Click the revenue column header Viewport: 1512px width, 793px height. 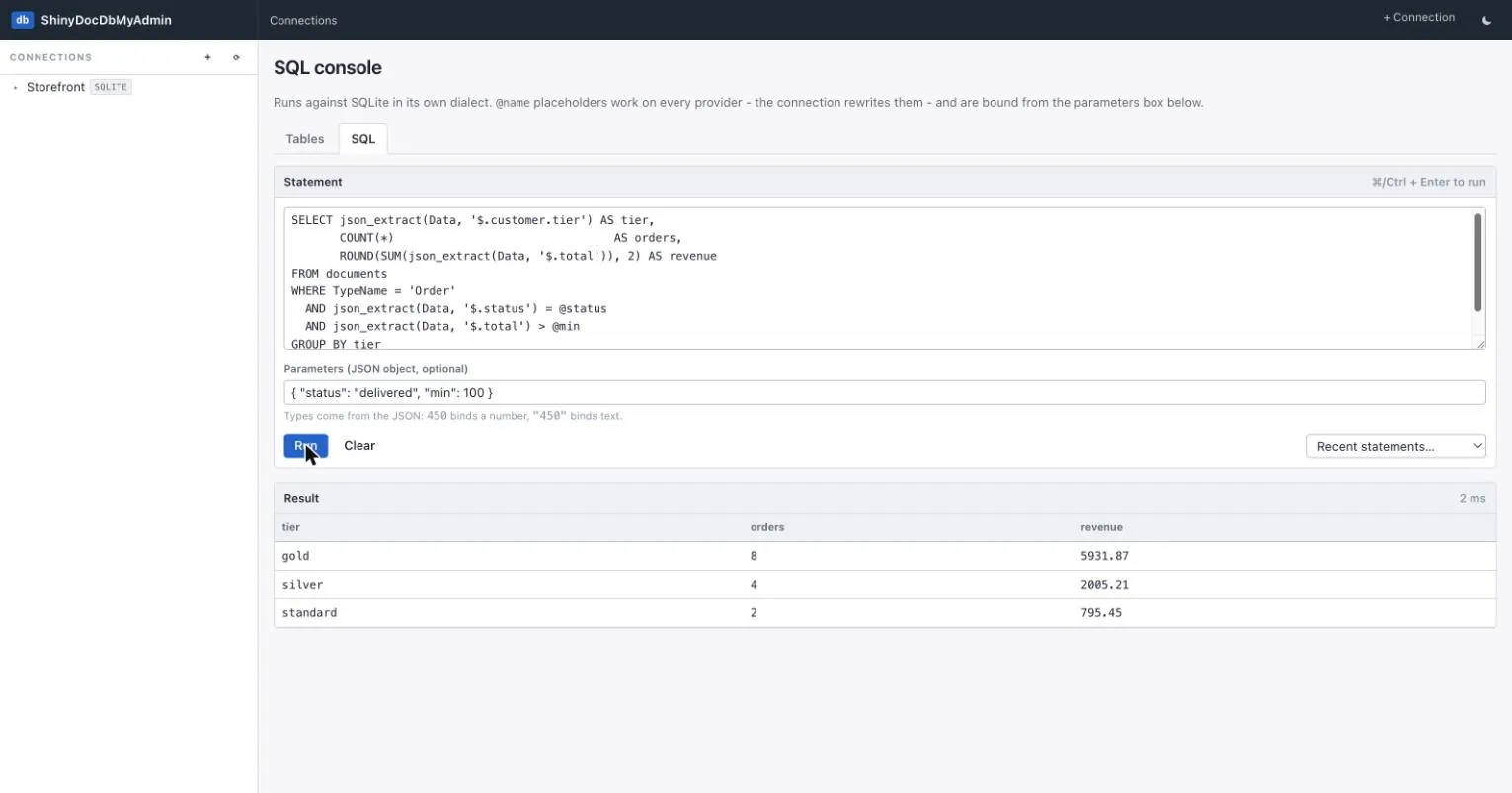tap(1101, 527)
